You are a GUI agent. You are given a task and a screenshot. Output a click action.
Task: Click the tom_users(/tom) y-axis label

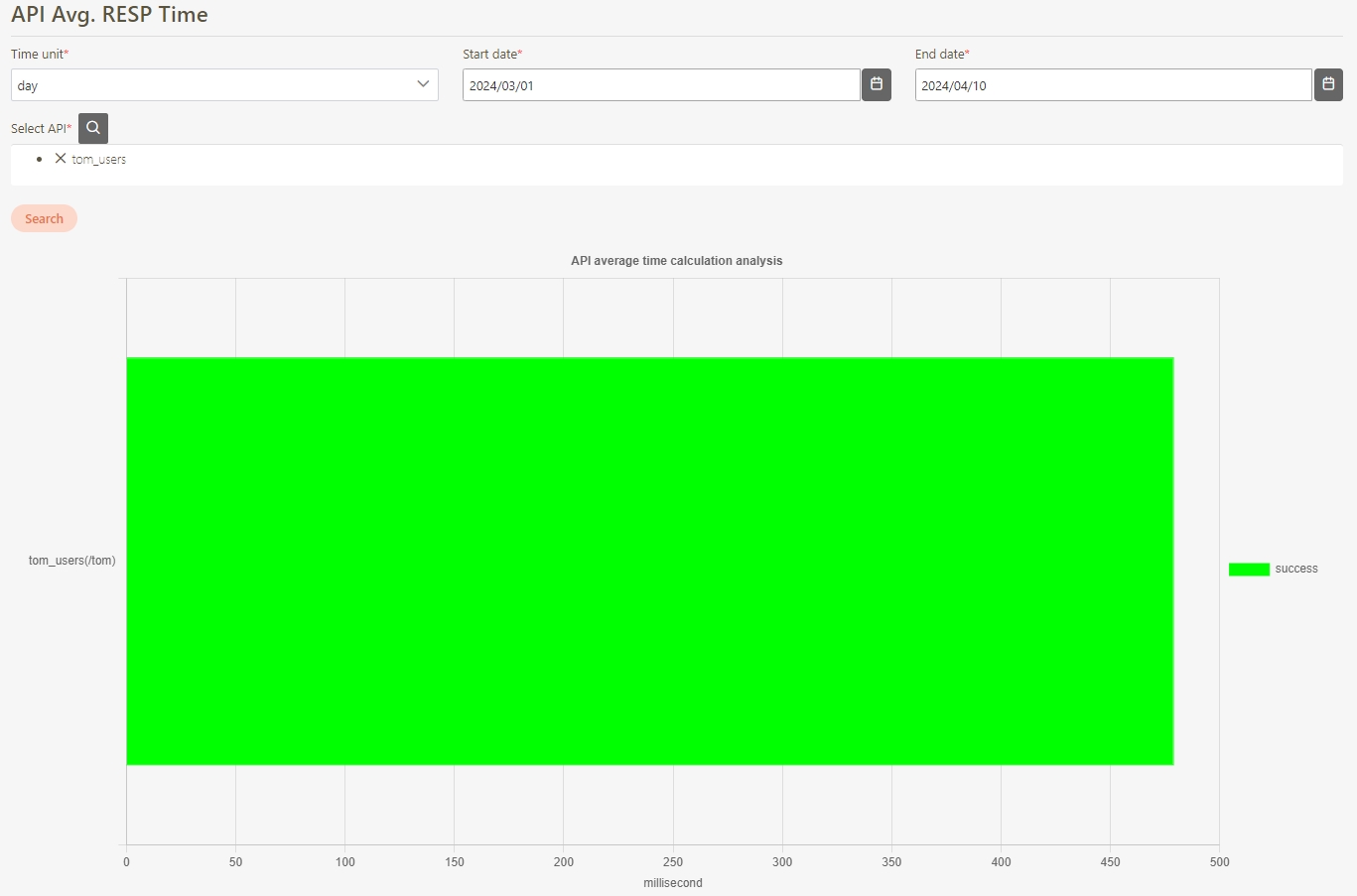click(x=71, y=561)
